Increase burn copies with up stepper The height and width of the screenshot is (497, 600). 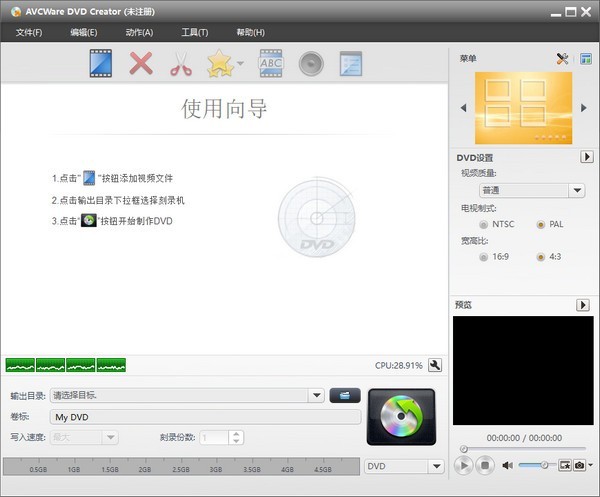tap(236, 434)
